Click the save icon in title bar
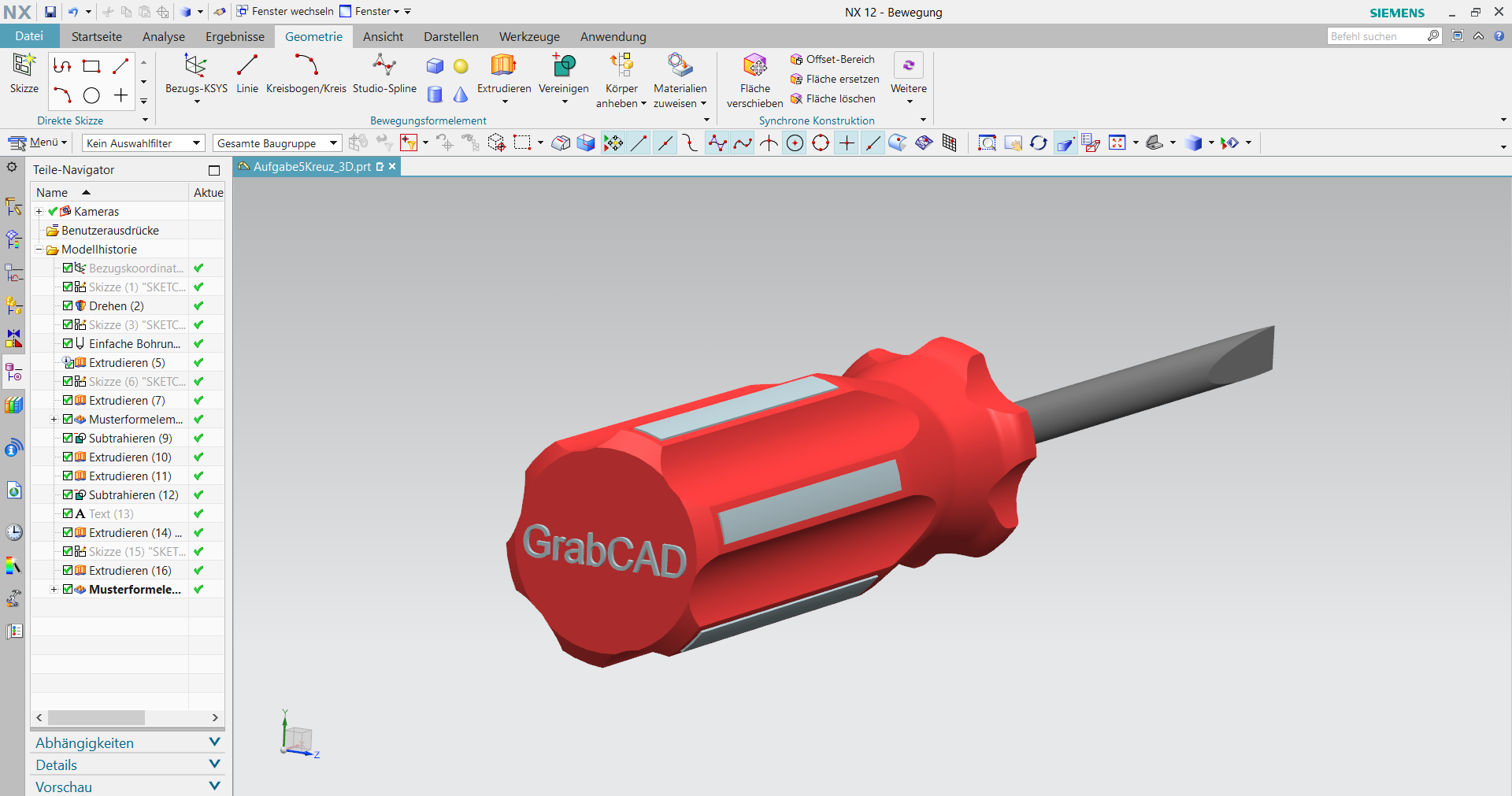This screenshot has width=1512, height=796. pyautogui.click(x=50, y=12)
